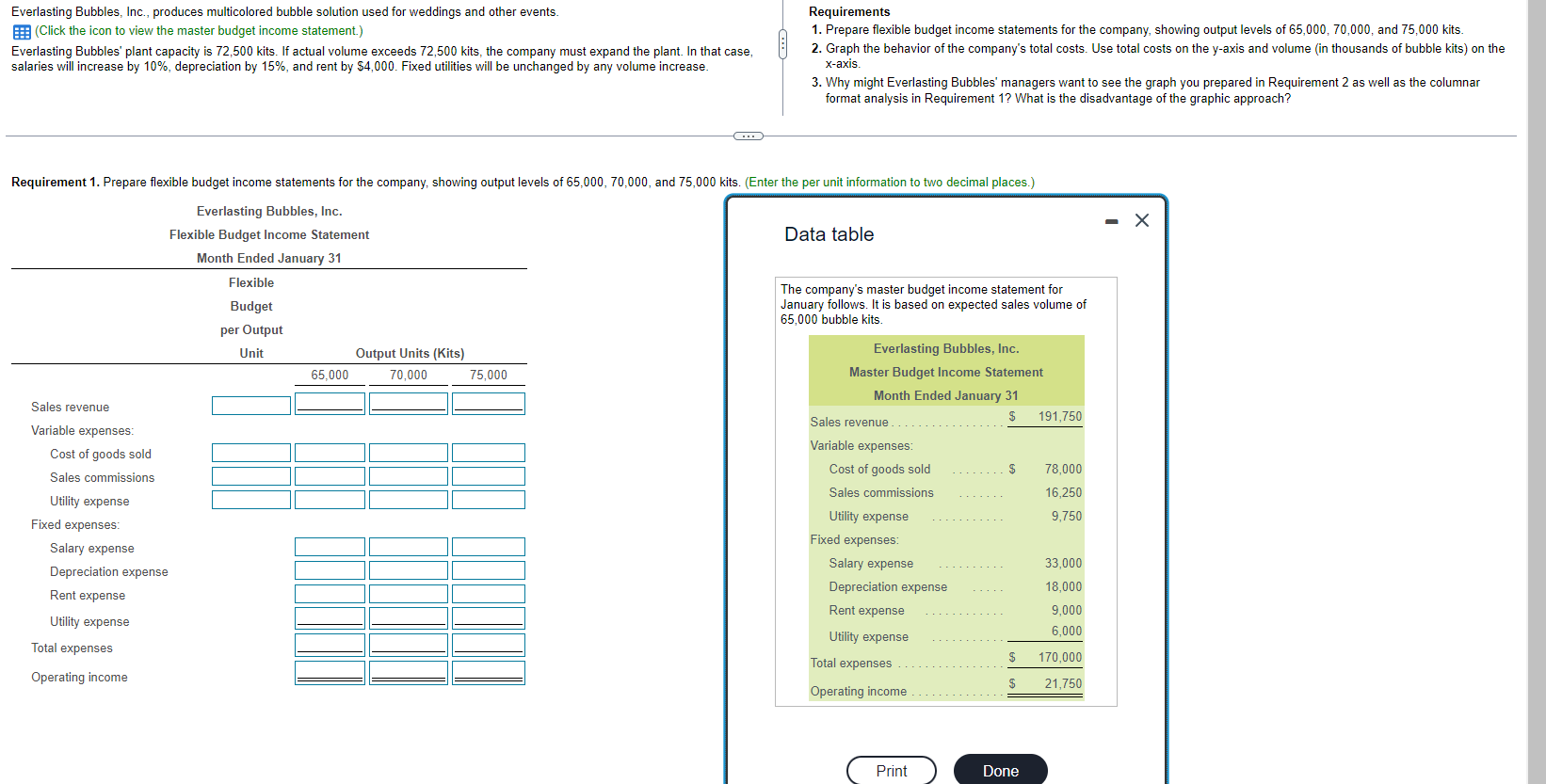Select Sales revenue field for 65,000 kits

tap(330, 404)
